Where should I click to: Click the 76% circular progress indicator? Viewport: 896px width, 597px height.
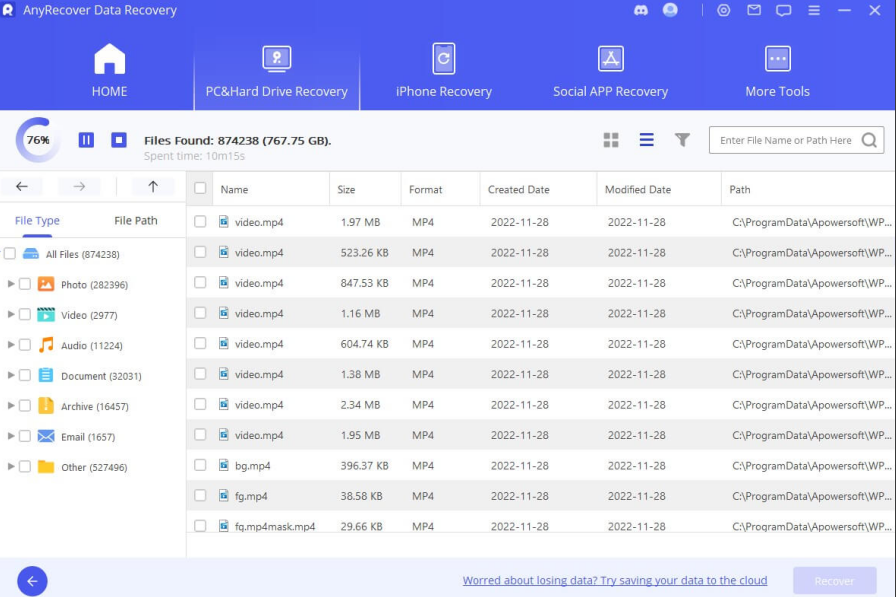36,140
